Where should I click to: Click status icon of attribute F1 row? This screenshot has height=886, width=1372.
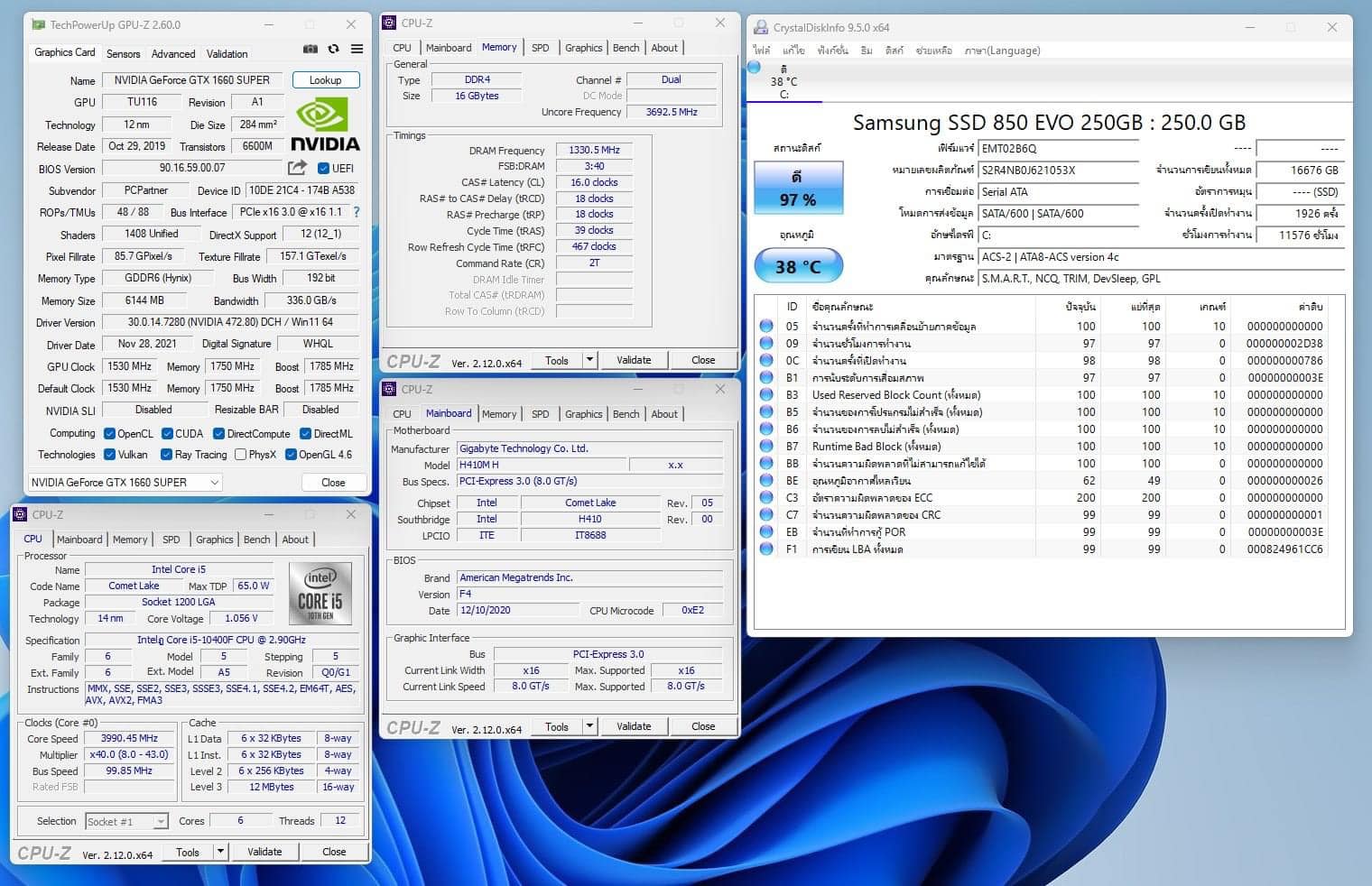tap(766, 549)
